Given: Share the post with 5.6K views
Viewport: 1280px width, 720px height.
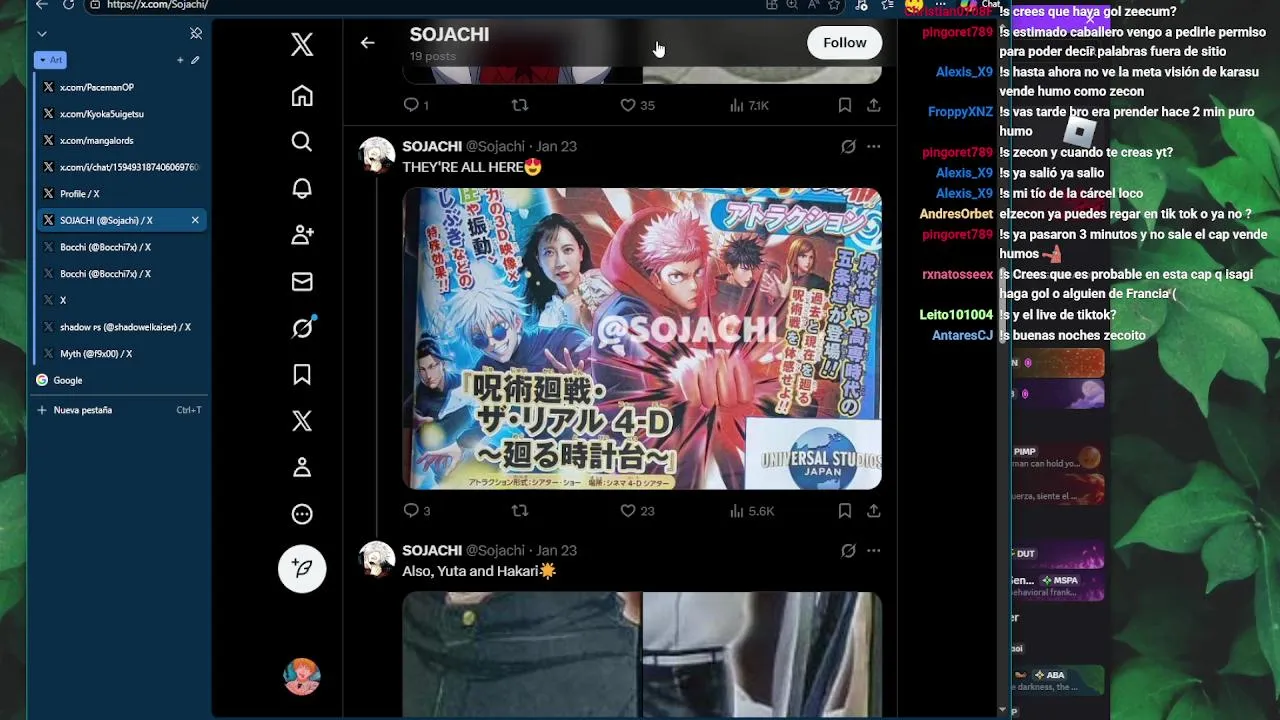Looking at the screenshot, I should point(874,511).
